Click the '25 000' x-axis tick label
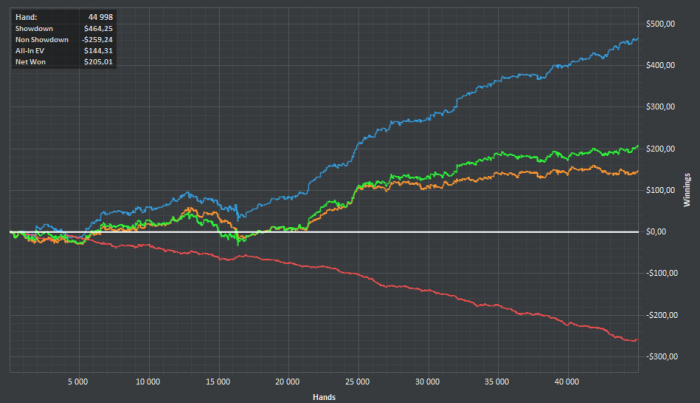Image resolution: width=700 pixels, height=403 pixels. click(357, 382)
